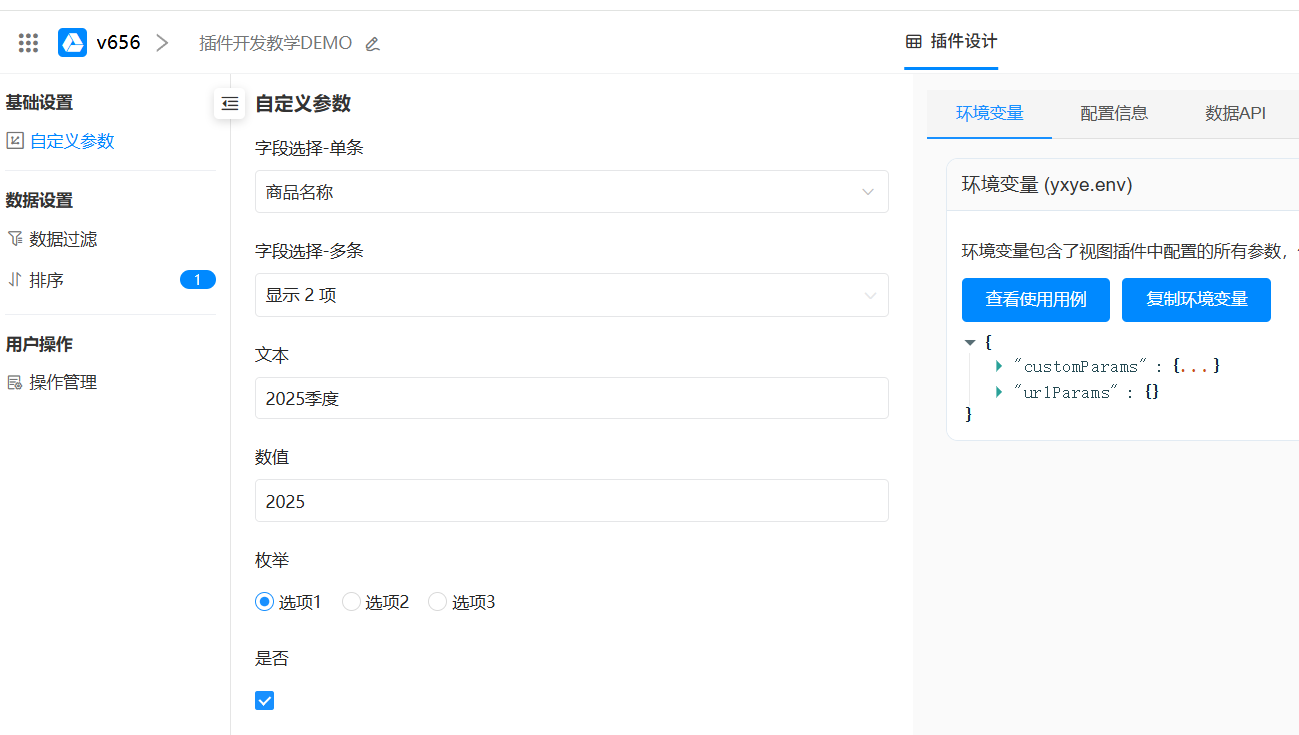This screenshot has width=1299, height=735.
Task: Click the 自定义参数 chart icon in sidebar
Action: pyautogui.click(x=15, y=141)
